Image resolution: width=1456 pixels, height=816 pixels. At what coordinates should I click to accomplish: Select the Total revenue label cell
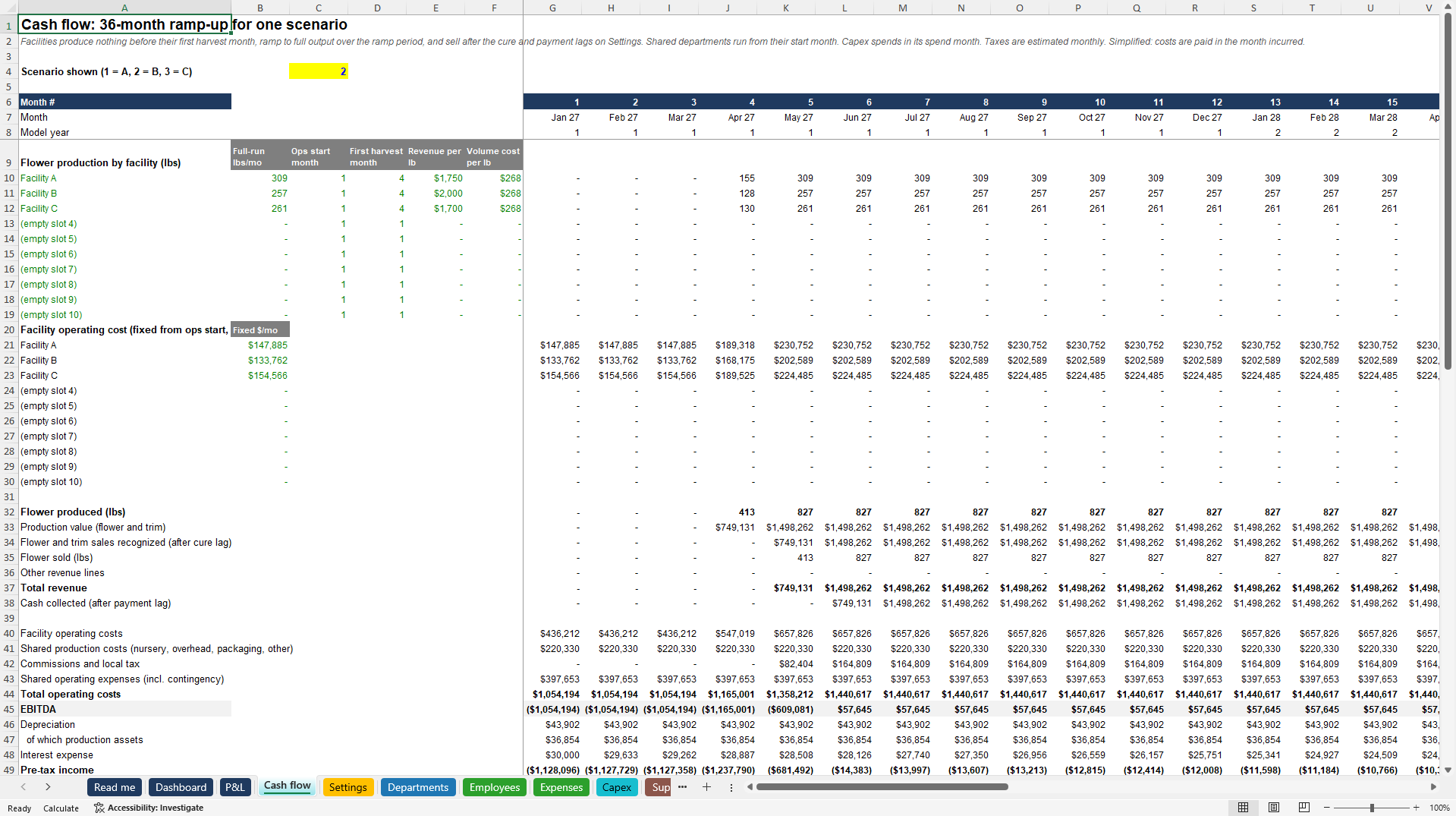[x=124, y=588]
